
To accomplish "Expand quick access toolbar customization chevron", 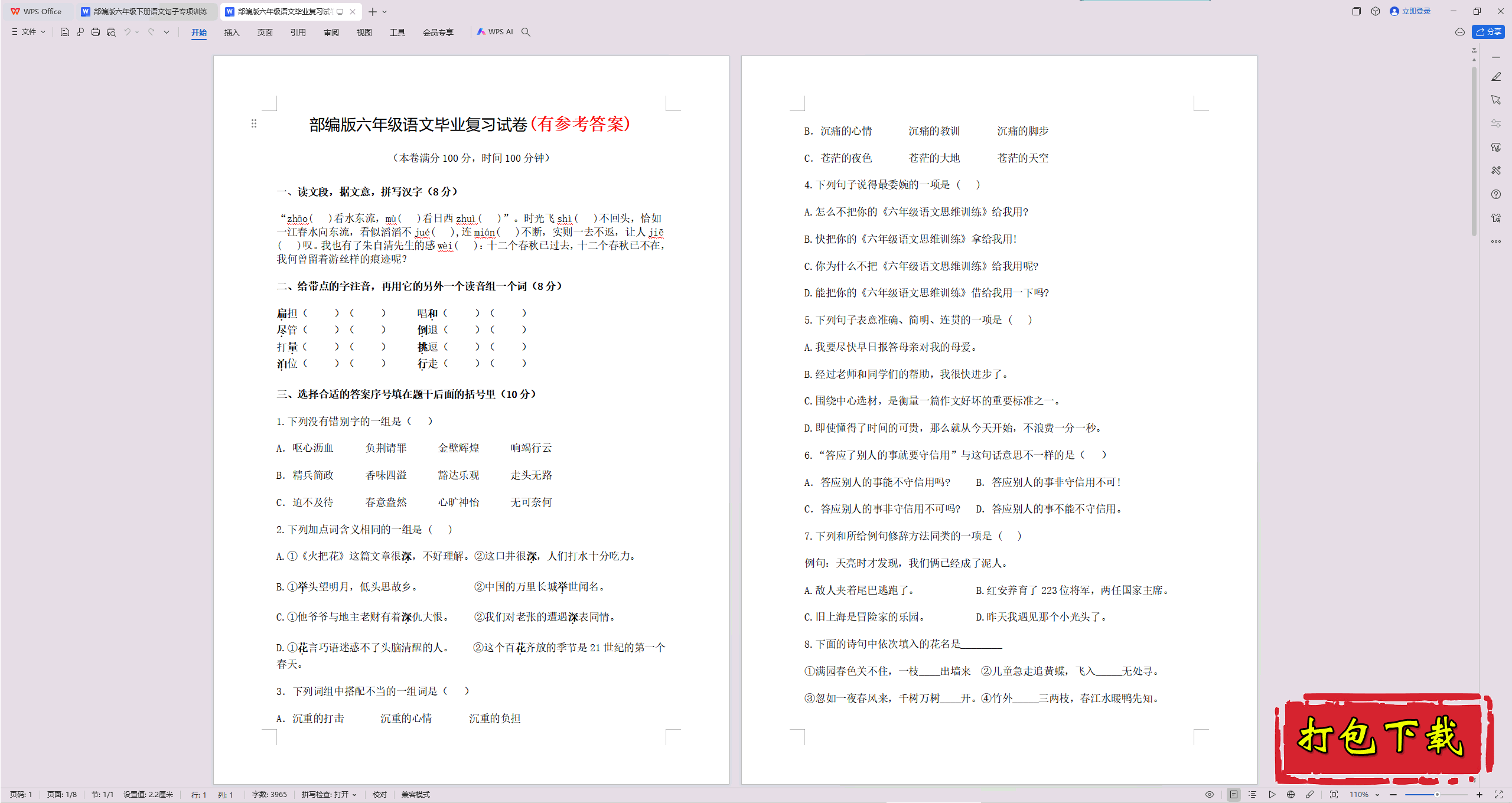I will pos(167,32).
